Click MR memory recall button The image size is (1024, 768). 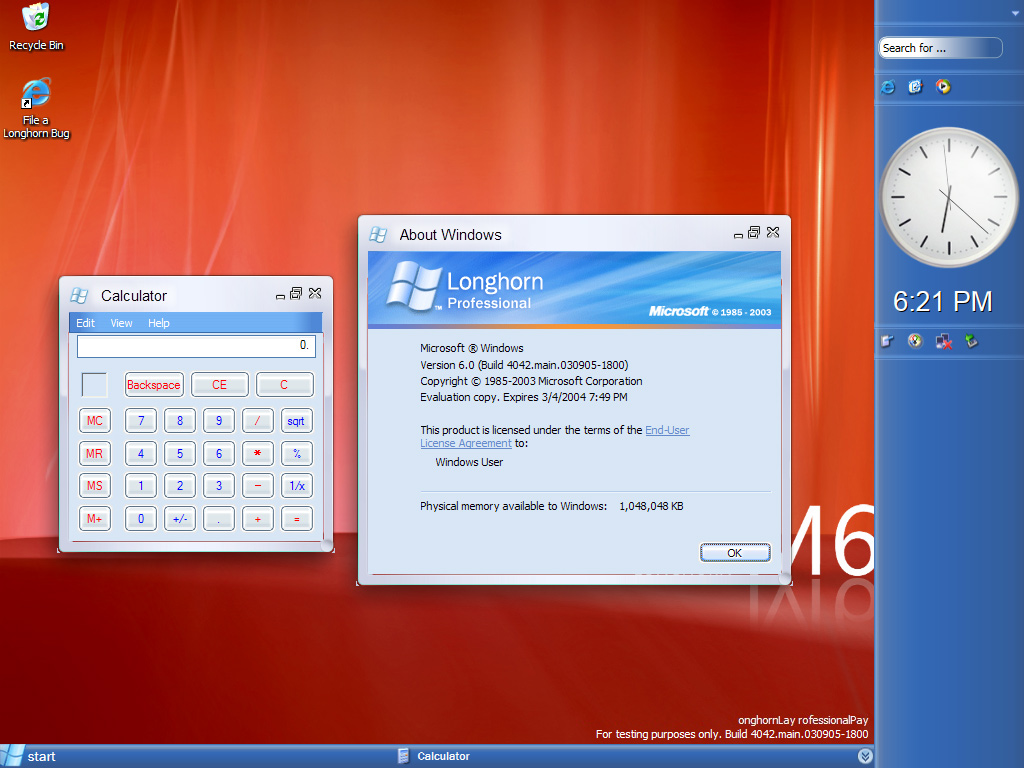[x=95, y=453]
